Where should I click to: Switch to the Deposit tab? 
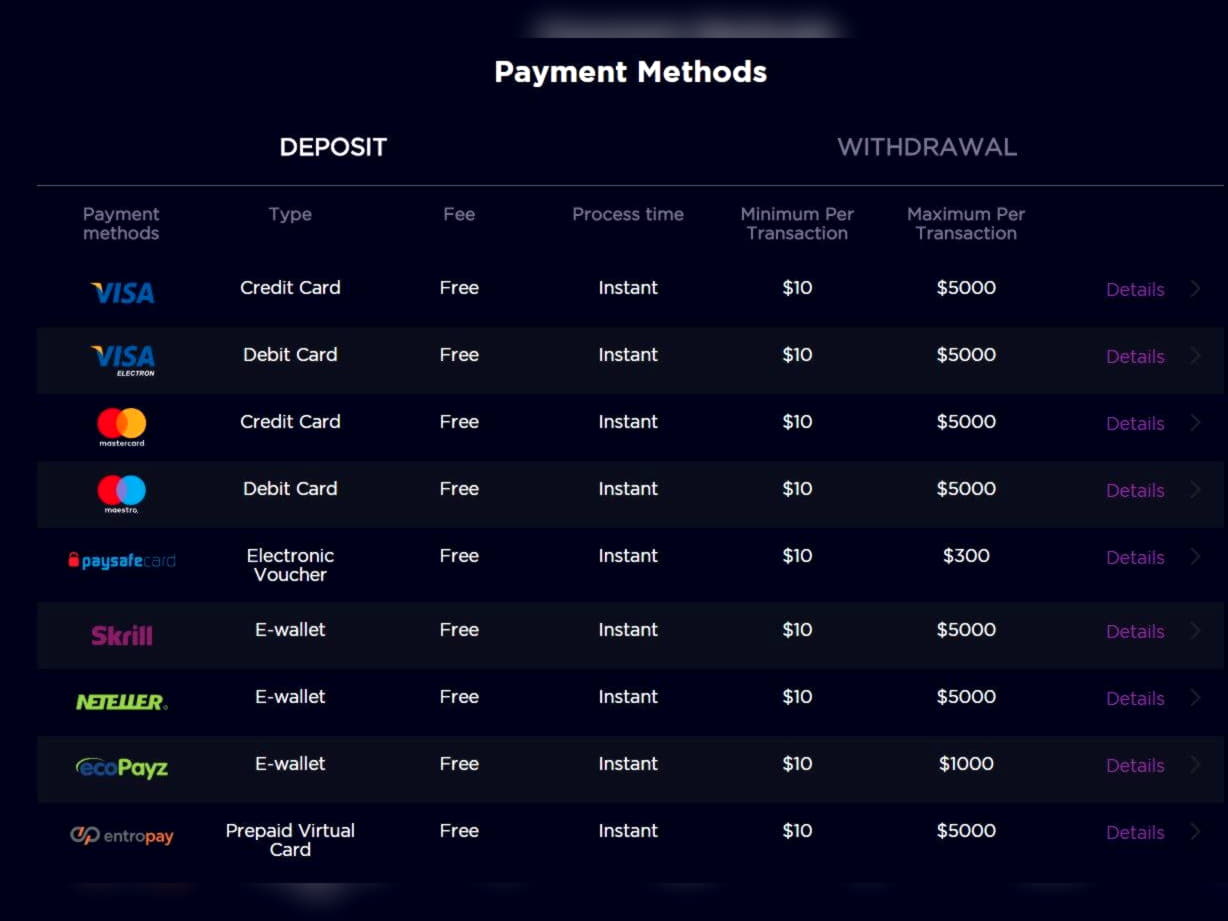coord(333,147)
